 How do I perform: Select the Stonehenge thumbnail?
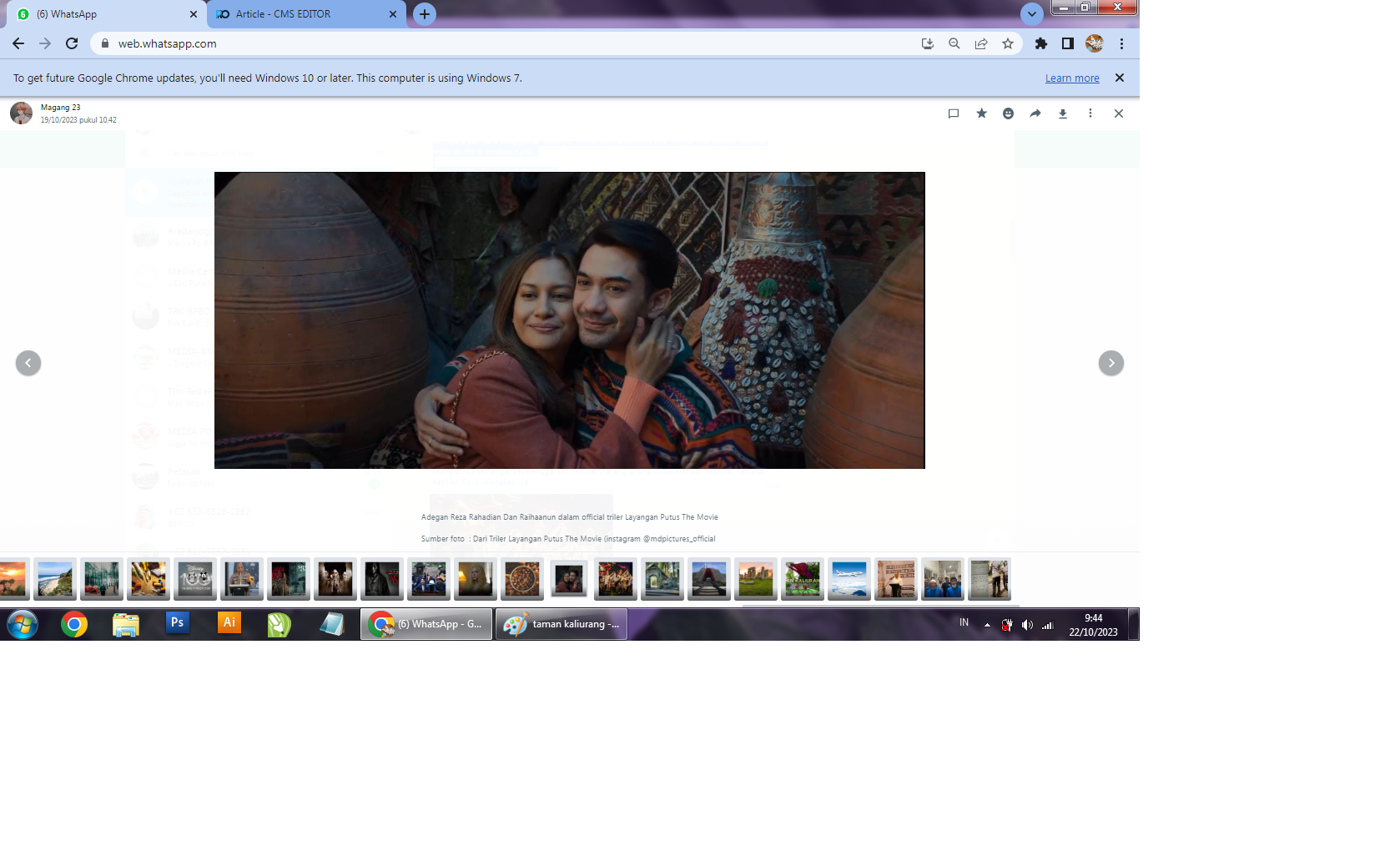pyautogui.click(x=756, y=579)
